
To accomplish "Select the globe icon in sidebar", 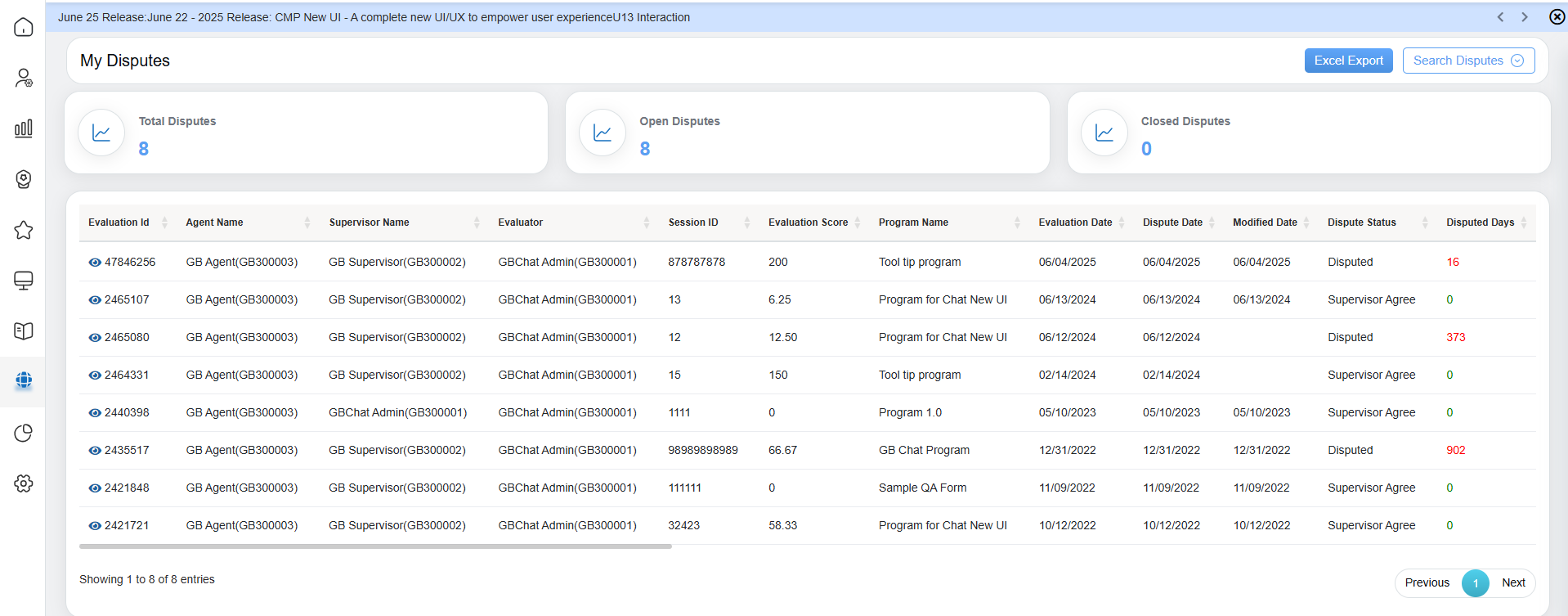I will coord(24,380).
